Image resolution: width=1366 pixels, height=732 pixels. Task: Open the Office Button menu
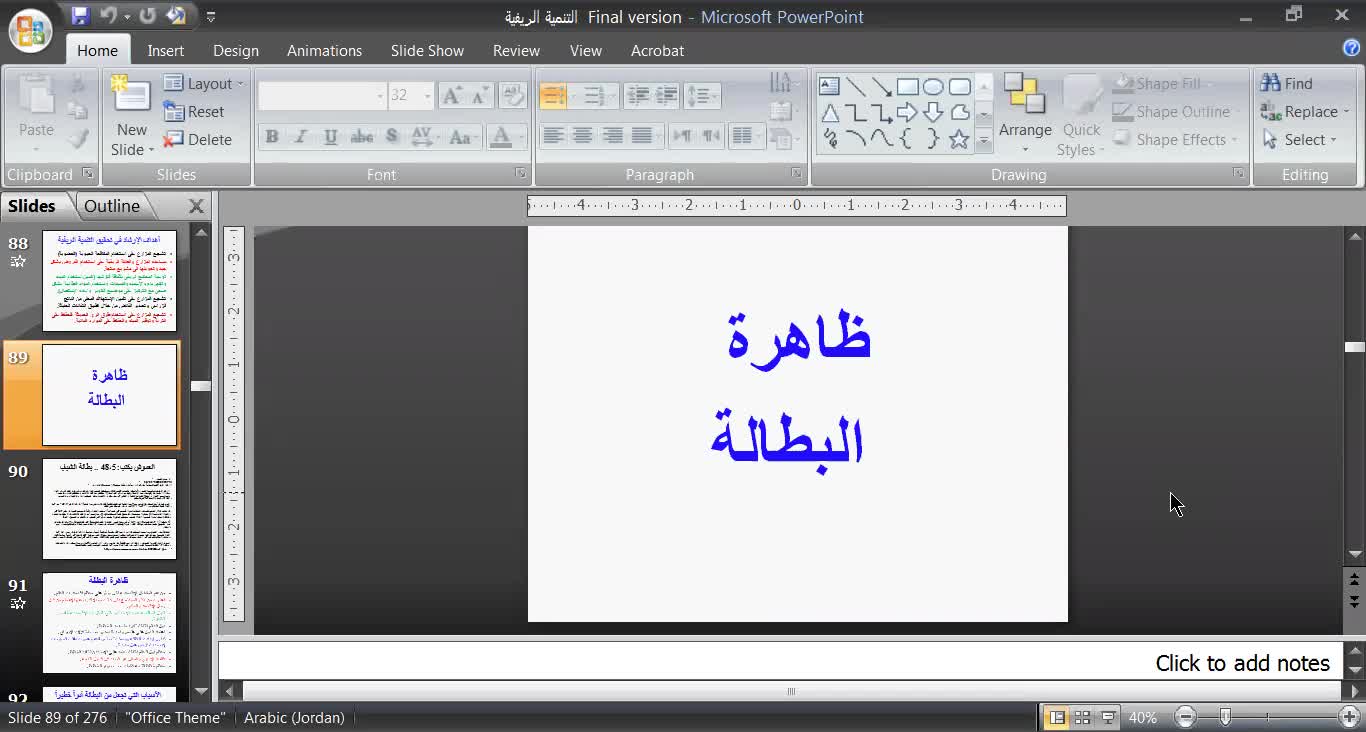tap(30, 30)
